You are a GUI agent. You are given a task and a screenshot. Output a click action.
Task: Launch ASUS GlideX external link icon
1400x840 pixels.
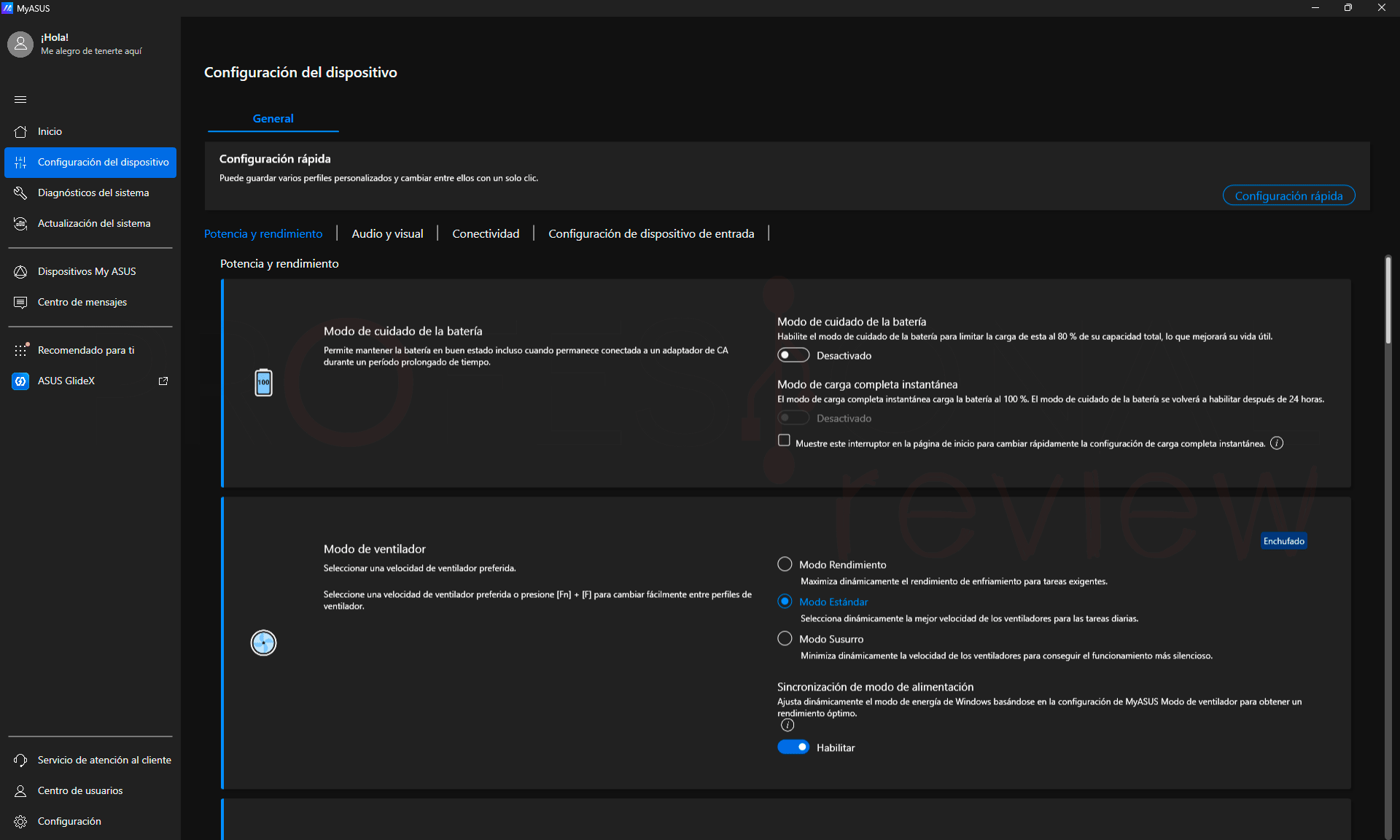(x=163, y=381)
